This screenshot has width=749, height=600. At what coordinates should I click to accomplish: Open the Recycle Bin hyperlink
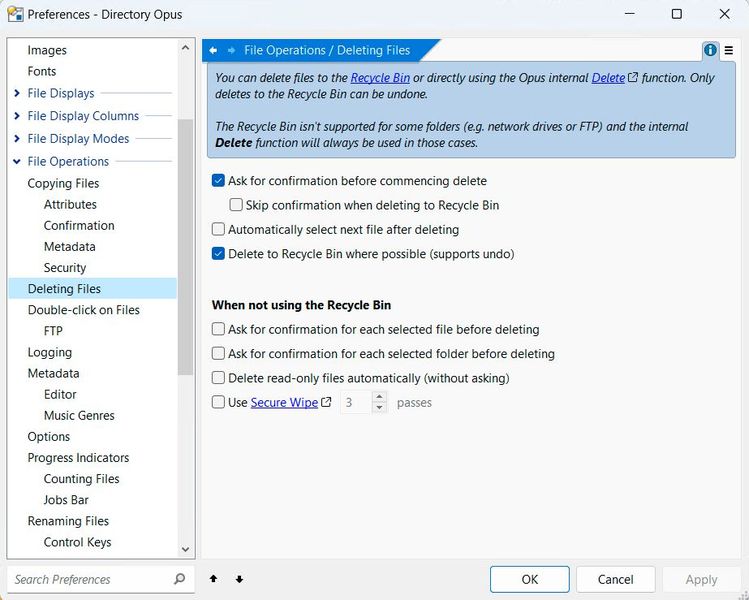click(379, 78)
